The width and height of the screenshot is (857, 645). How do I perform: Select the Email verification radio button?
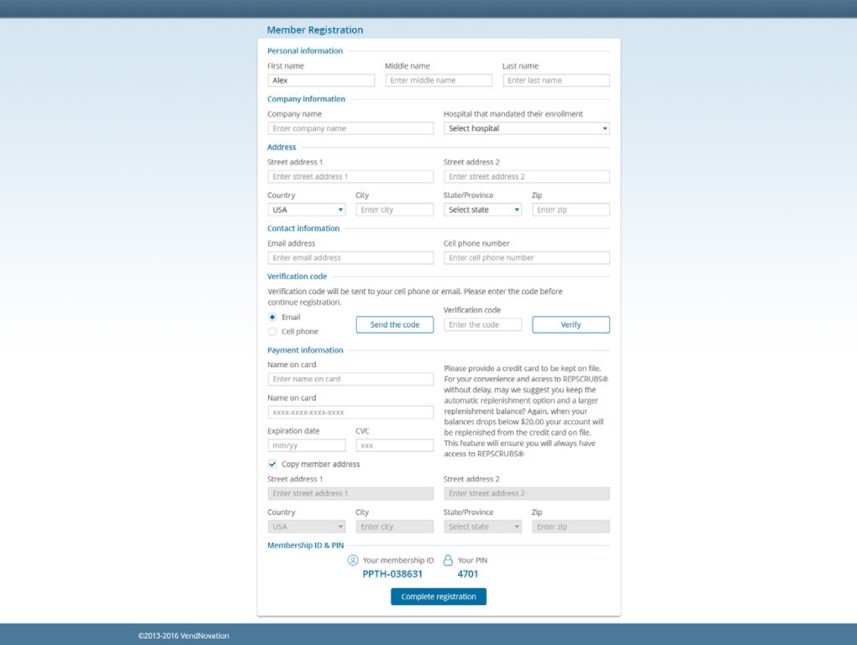pos(273,317)
